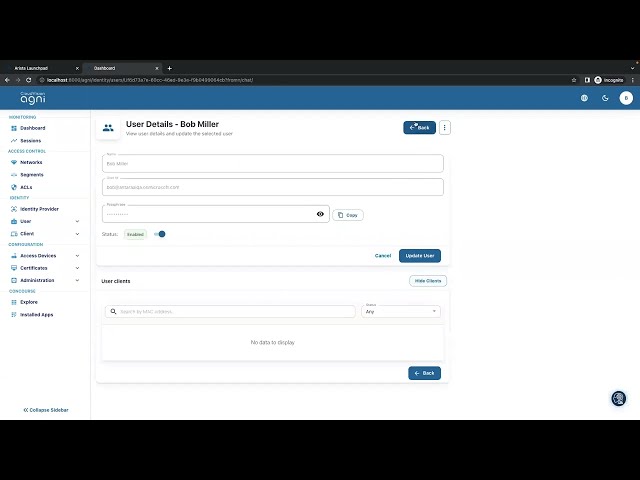This screenshot has width=640, height=480.
Task: Click Cancel in the user form
Action: [x=383, y=256]
